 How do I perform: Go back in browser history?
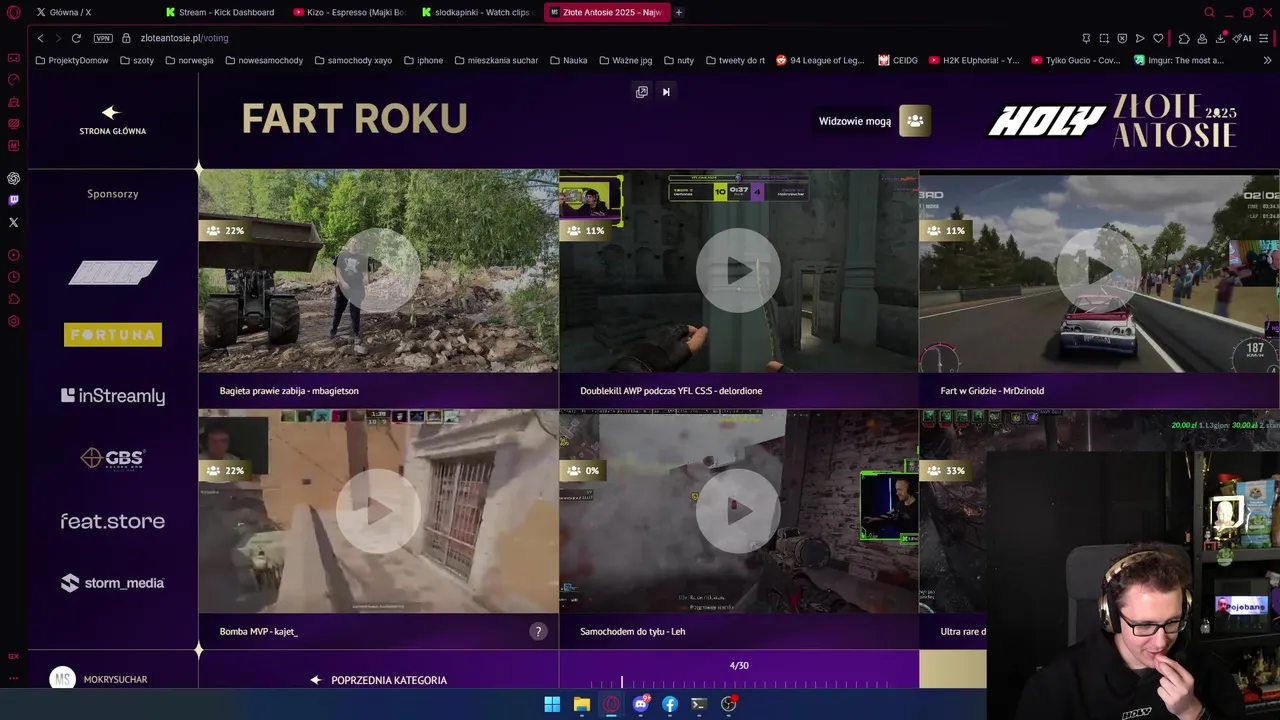pyautogui.click(x=40, y=38)
